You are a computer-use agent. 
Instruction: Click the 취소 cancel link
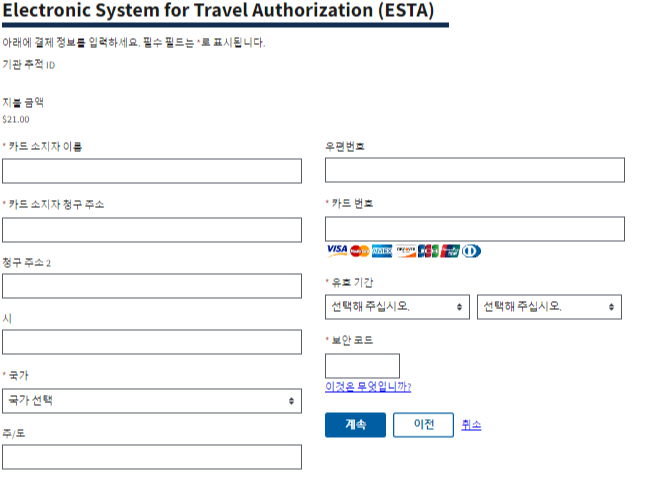click(x=471, y=425)
